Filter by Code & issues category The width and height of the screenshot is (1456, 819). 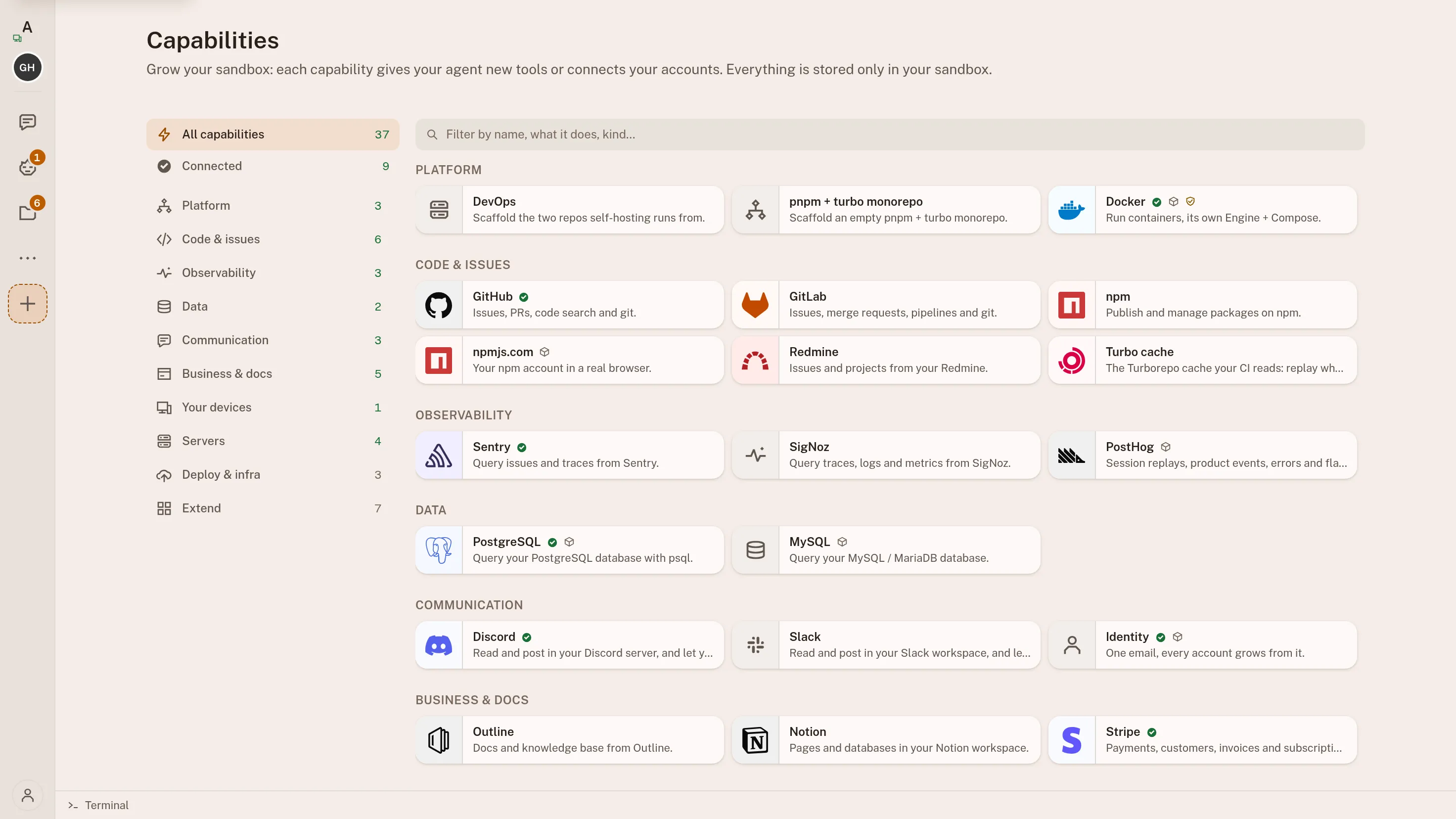273,239
